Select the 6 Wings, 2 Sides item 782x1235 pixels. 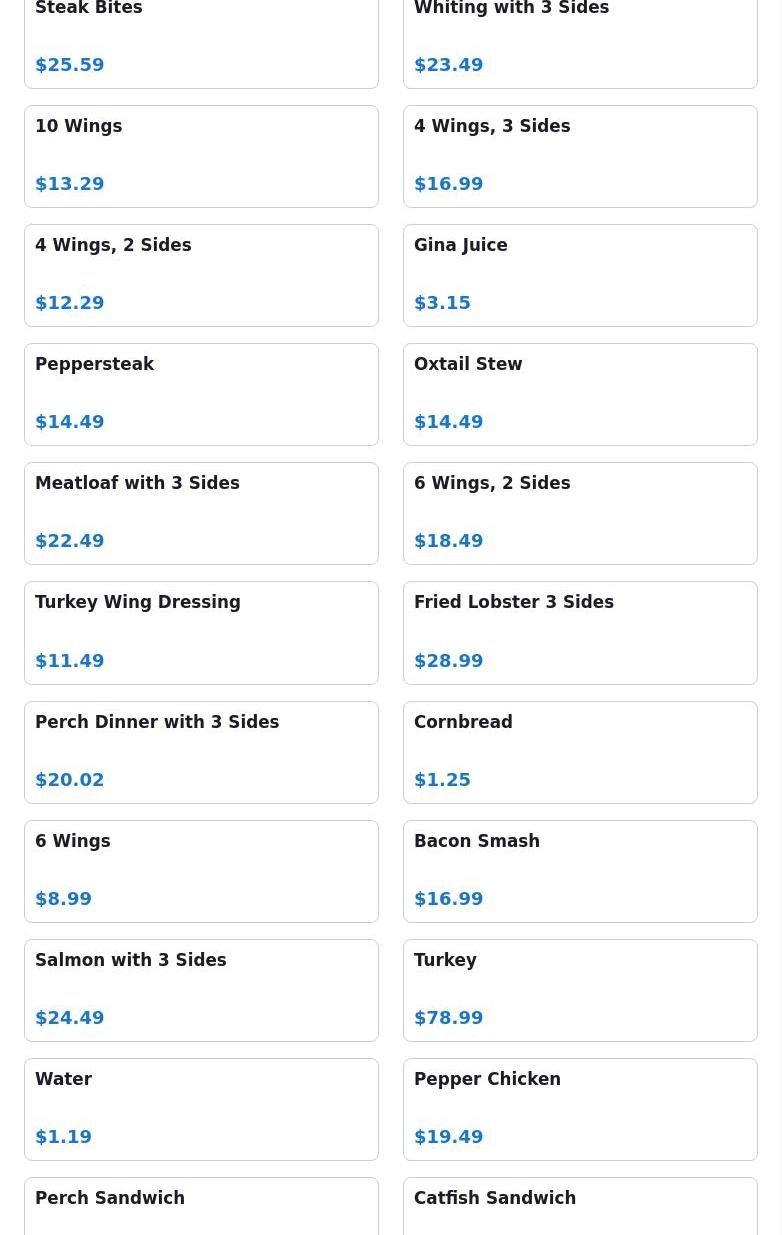pos(580,513)
